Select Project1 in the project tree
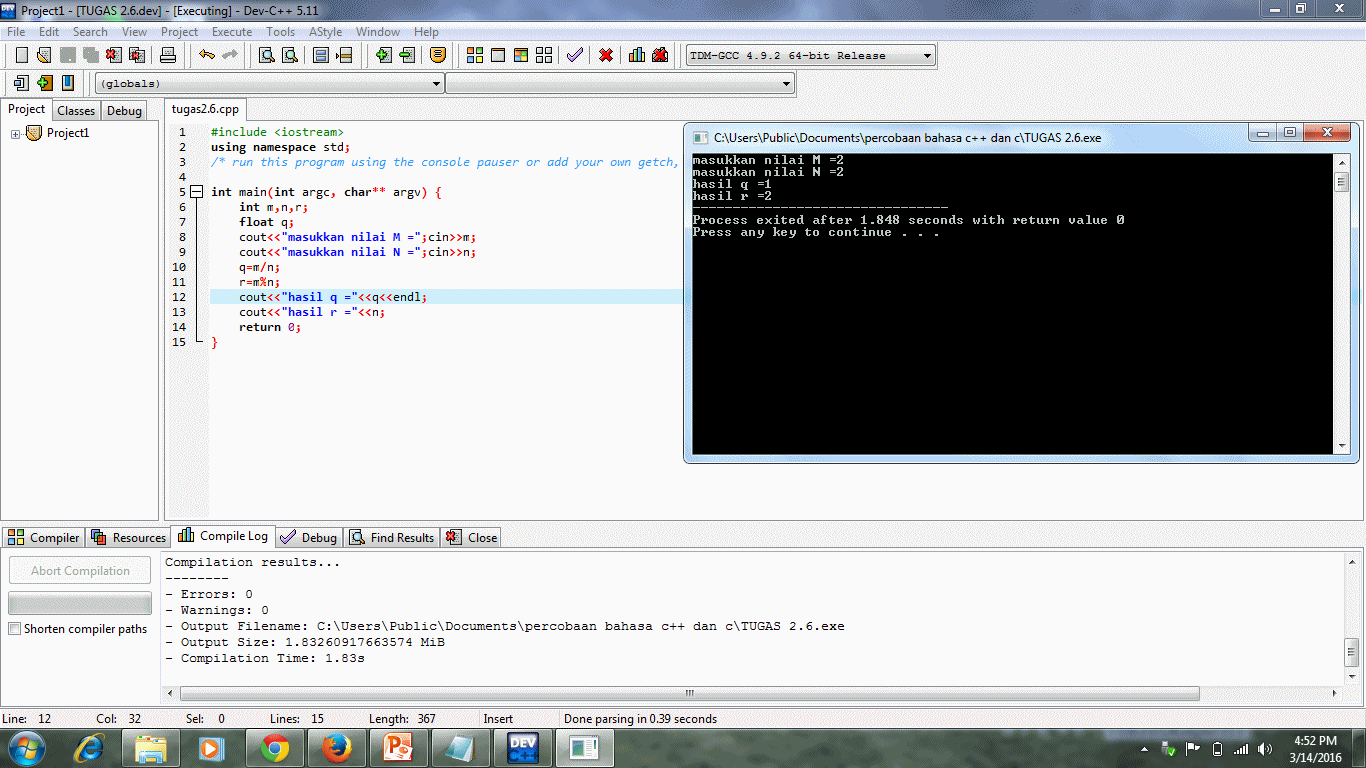This screenshot has height=768, width=1366. (x=68, y=133)
